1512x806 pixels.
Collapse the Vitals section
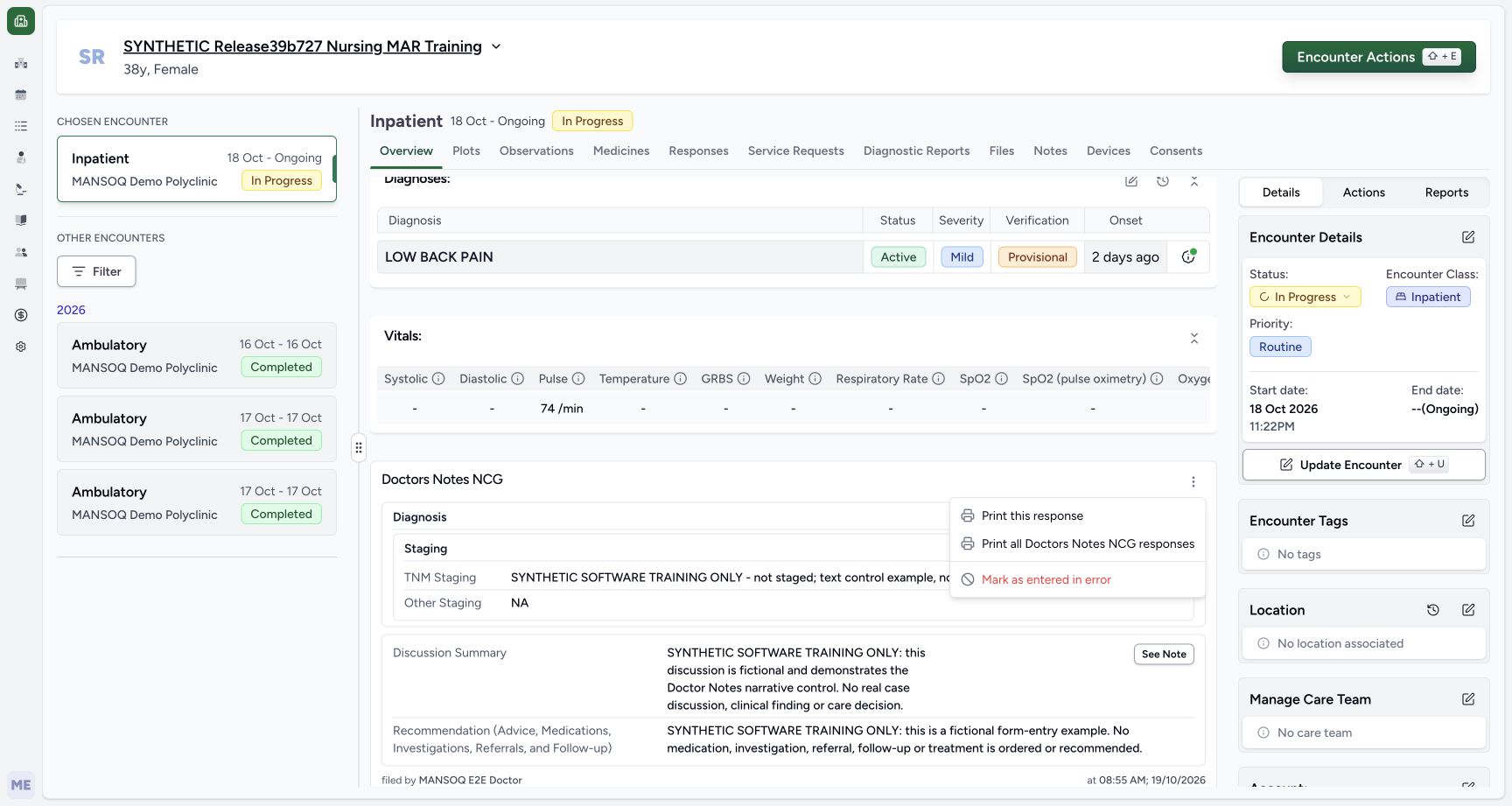click(1194, 338)
